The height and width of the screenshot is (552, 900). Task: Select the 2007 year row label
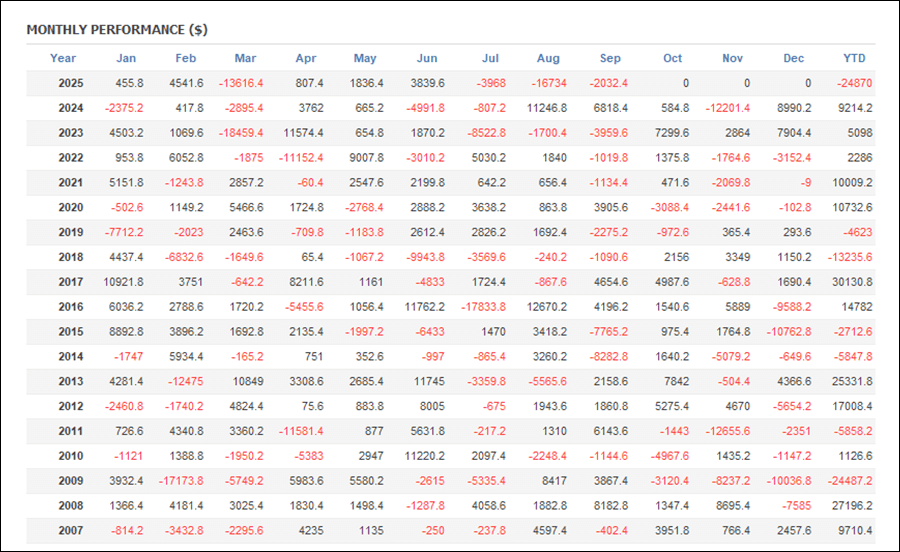pos(71,531)
